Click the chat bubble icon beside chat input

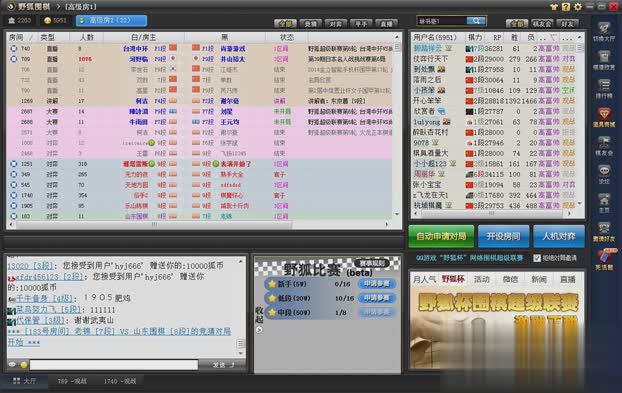tap(12, 364)
